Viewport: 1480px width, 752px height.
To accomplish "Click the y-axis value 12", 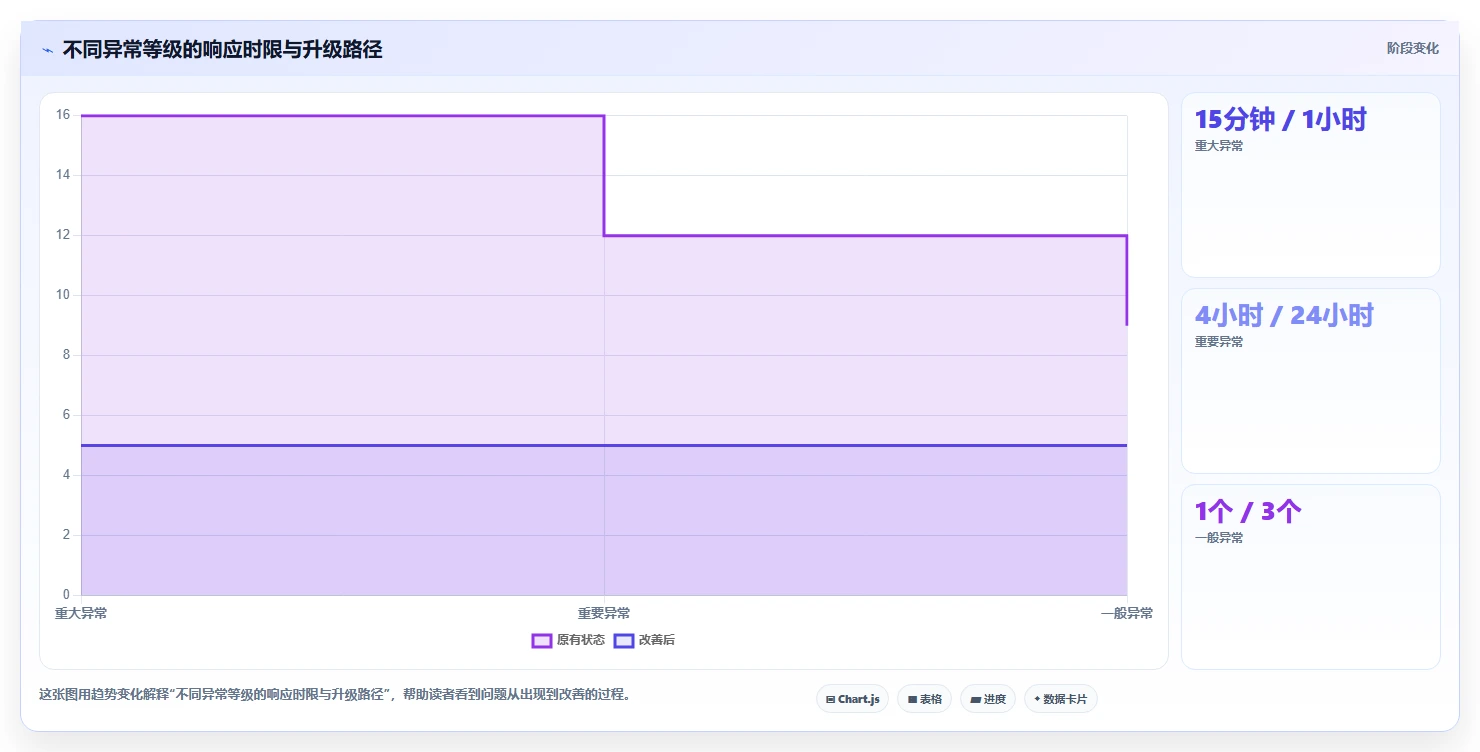I will [63, 235].
